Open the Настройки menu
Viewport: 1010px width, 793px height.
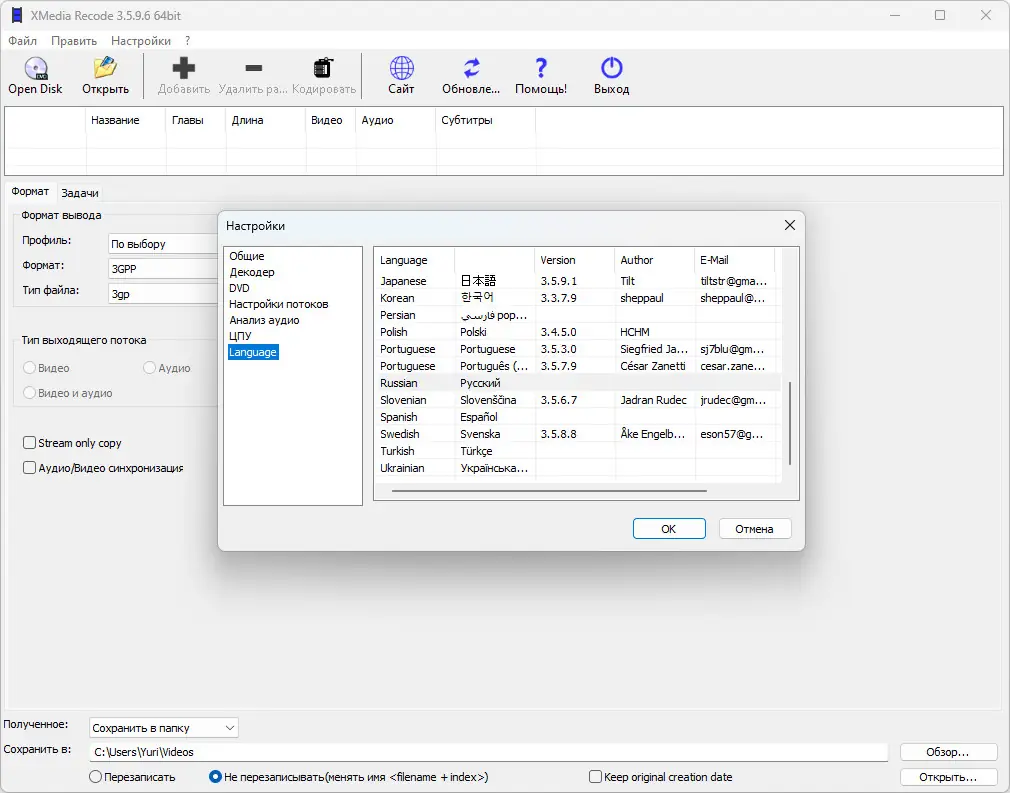click(140, 41)
